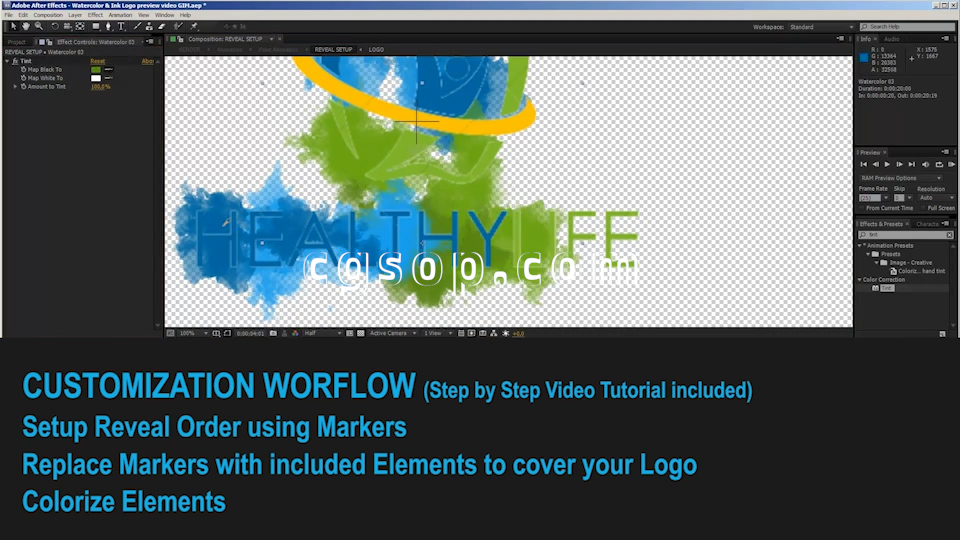Click the Comp Flowchart icon in viewer
The width and height of the screenshot is (960, 540).
(493, 333)
